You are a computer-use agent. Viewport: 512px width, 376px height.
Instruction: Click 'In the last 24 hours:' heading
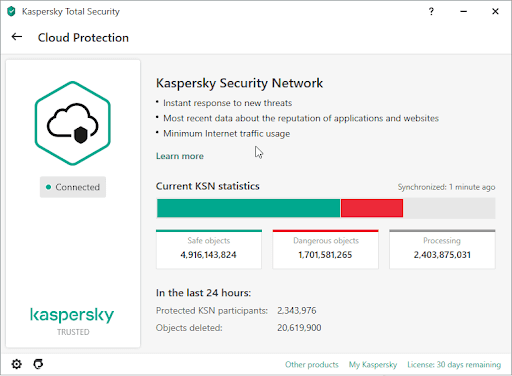click(x=203, y=293)
